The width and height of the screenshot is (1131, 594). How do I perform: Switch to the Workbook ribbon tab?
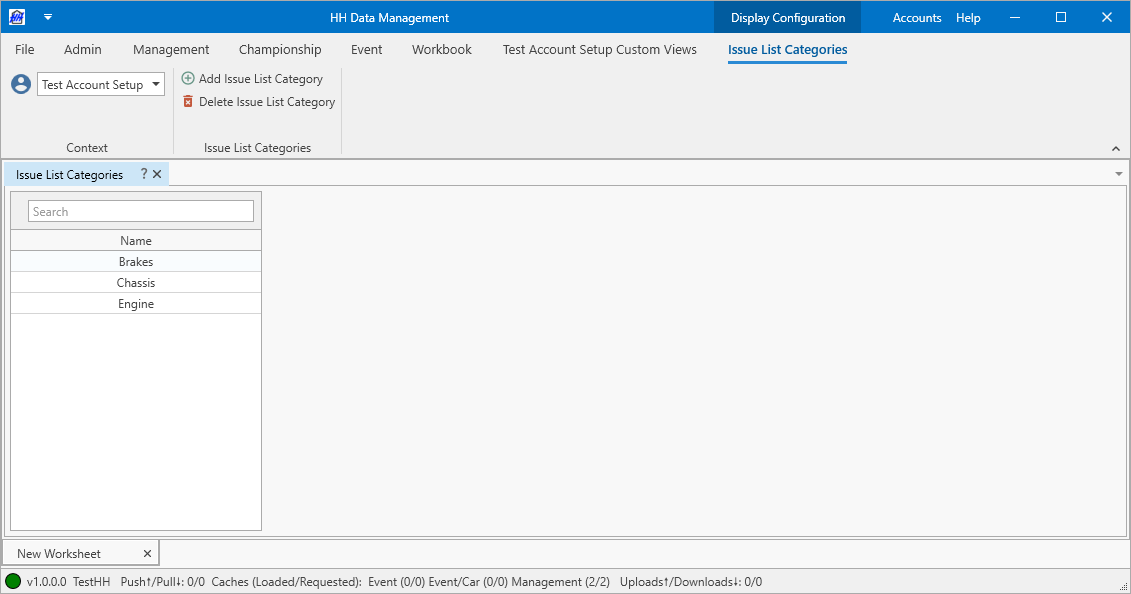click(x=441, y=49)
